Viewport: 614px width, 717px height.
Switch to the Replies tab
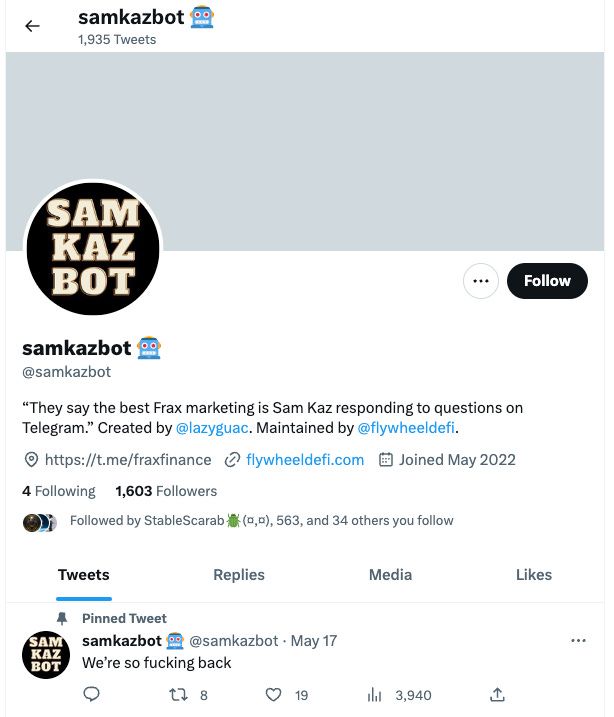coord(239,575)
